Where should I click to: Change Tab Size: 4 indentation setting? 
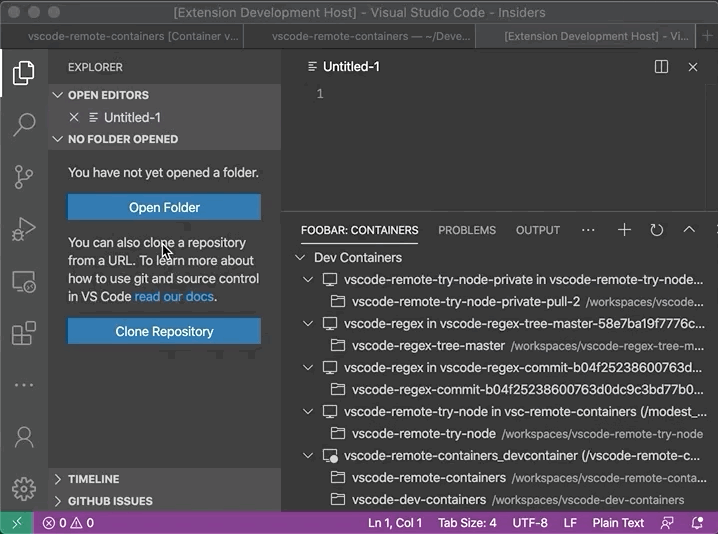pyautogui.click(x=467, y=523)
